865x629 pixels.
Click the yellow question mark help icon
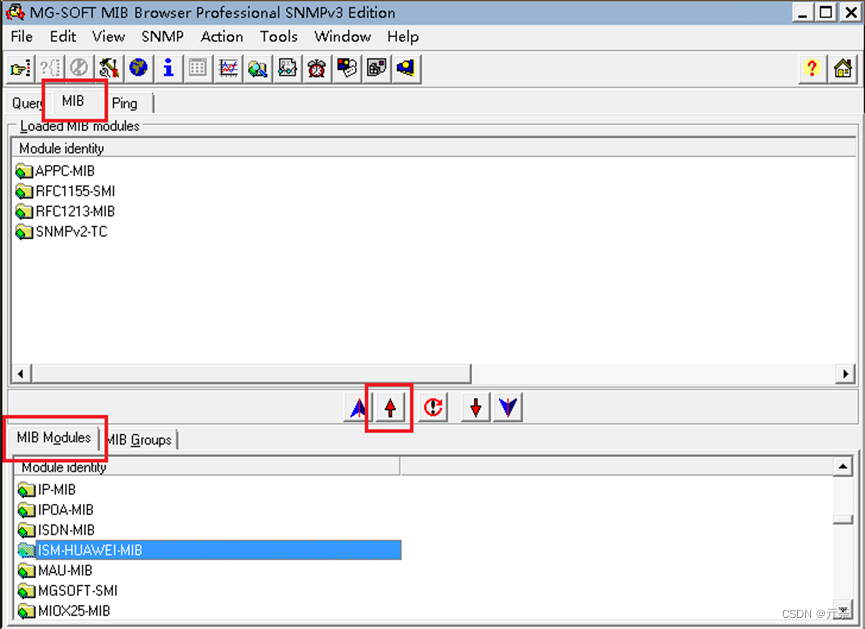point(812,68)
